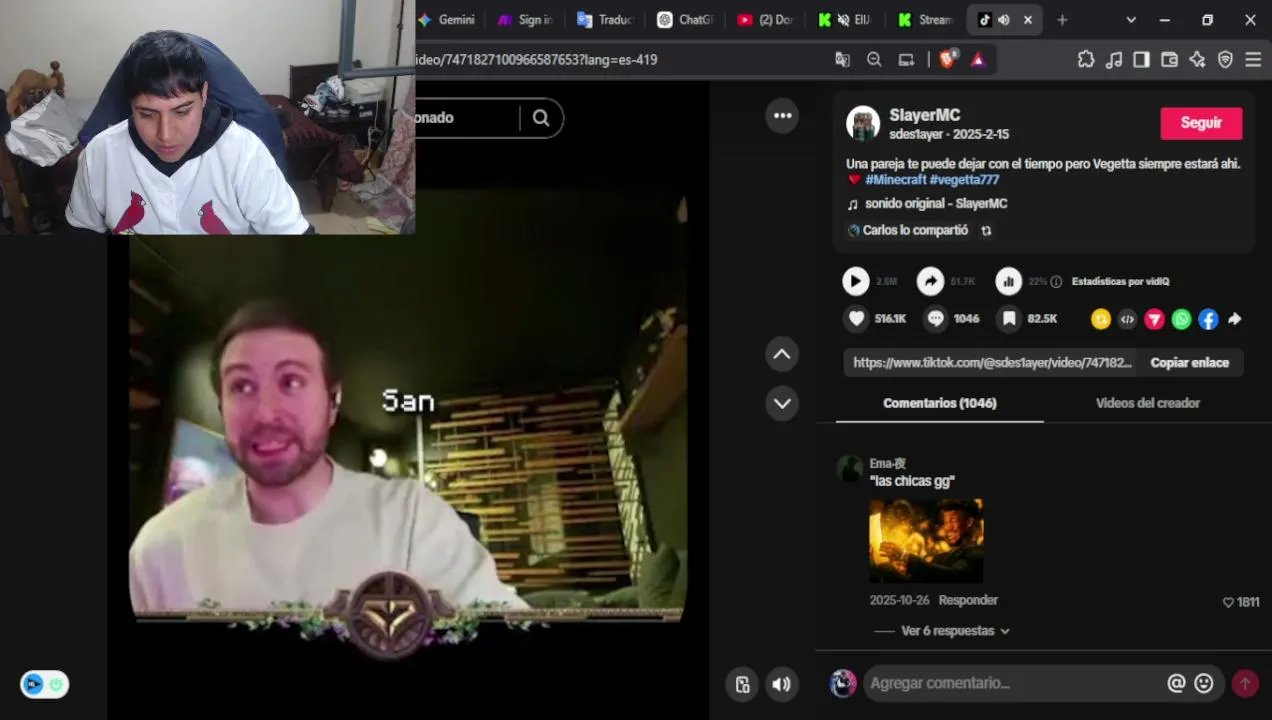The width and height of the screenshot is (1272, 720).
Task: Open the translate page icon in address bar
Action: tap(843, 60)
